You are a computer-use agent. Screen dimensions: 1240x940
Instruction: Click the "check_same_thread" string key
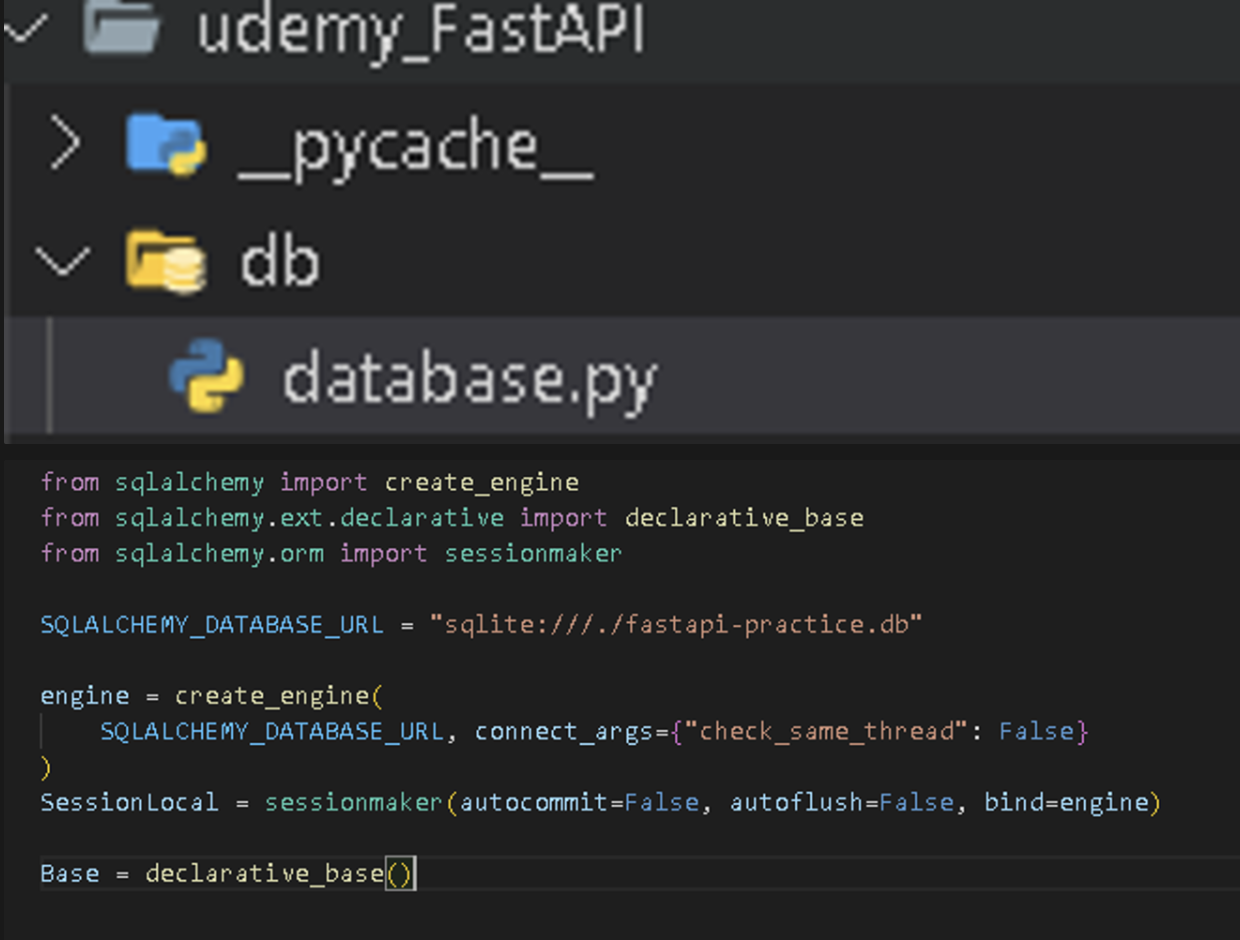[827, 731]
